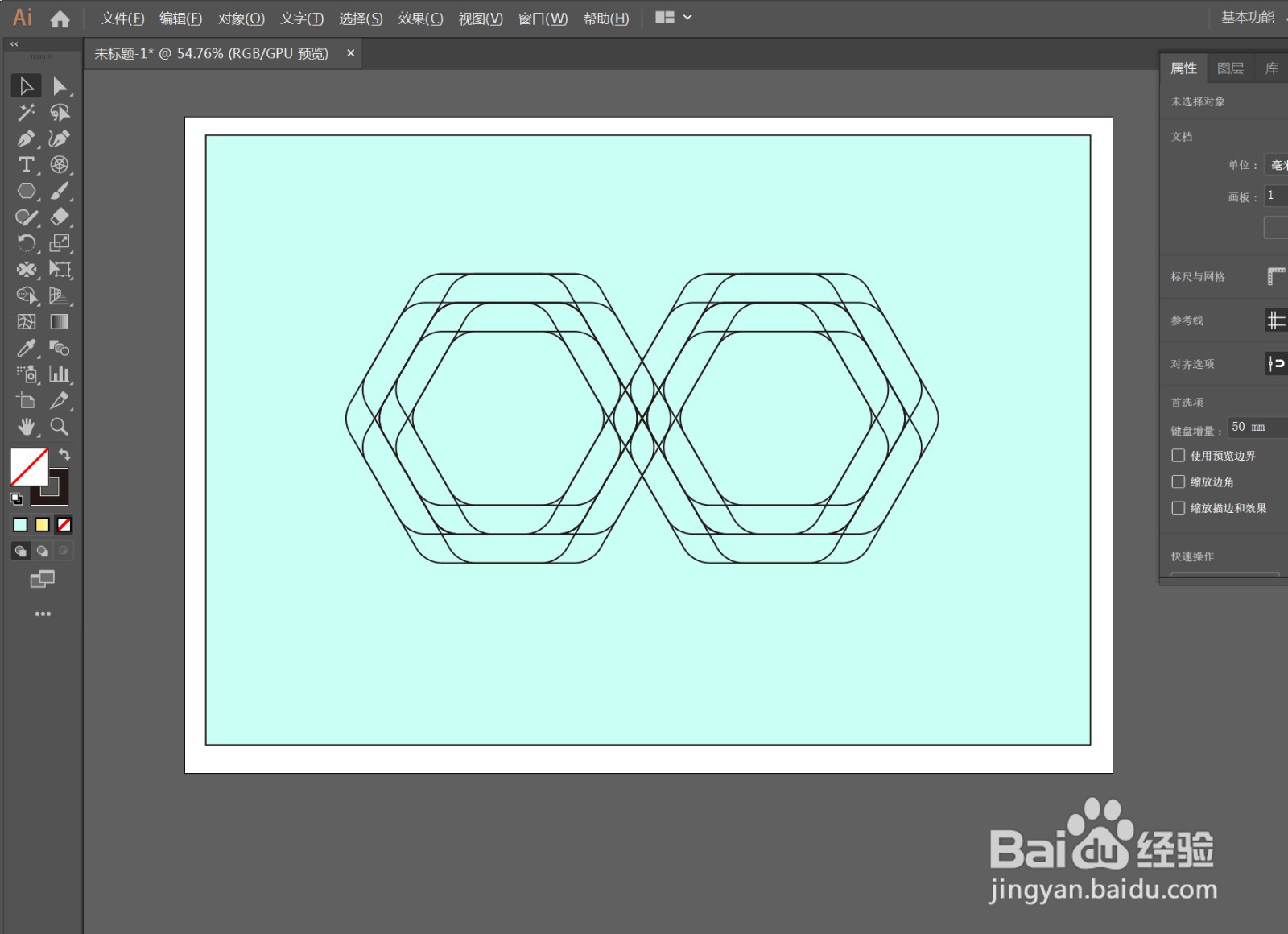The width and height of the screenshot is (1288, 934).
Task: Switch to Draw Normal mode
Action: click(x=20, y=551)
